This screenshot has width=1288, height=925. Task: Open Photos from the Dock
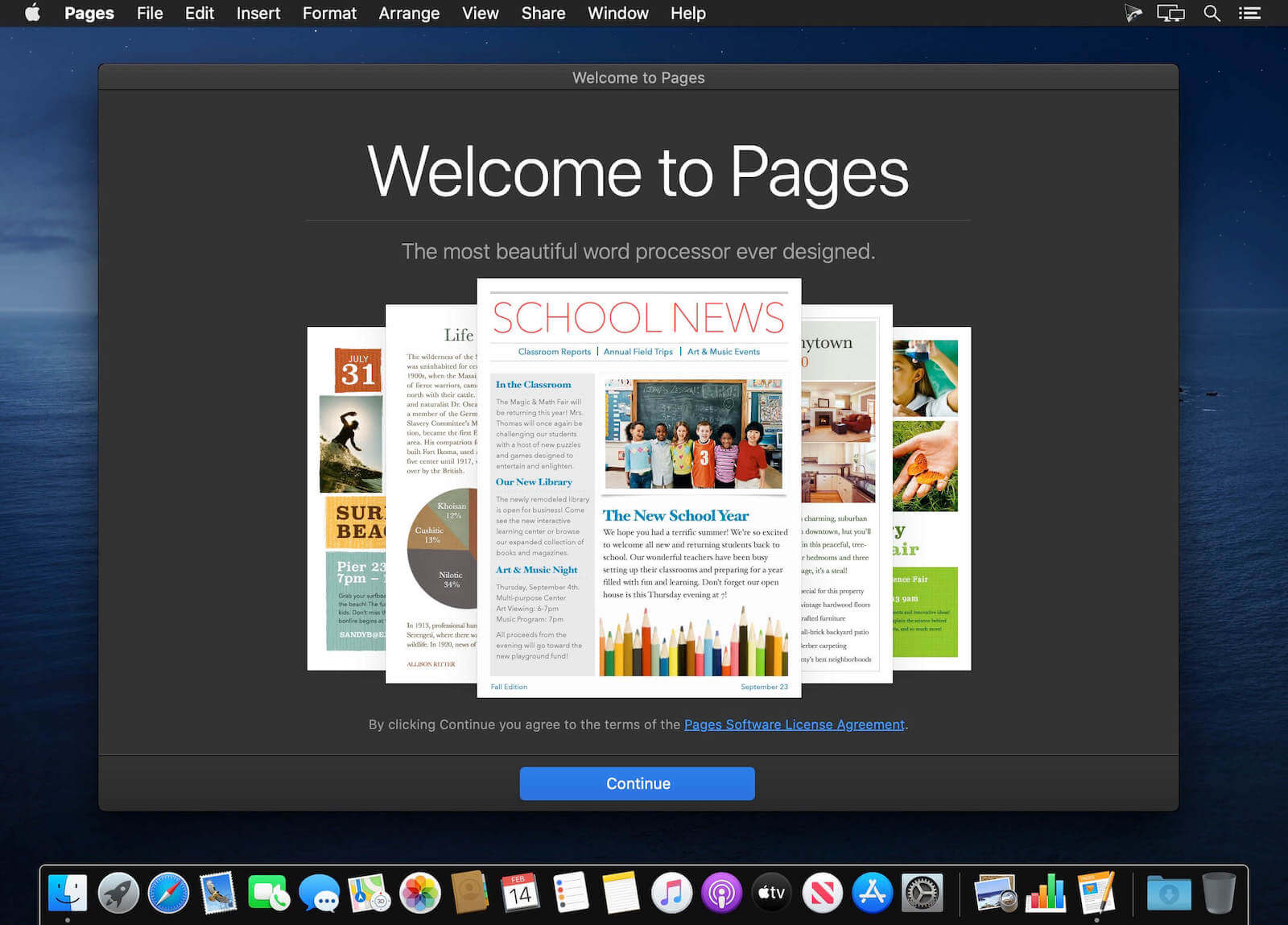[420, 893]
